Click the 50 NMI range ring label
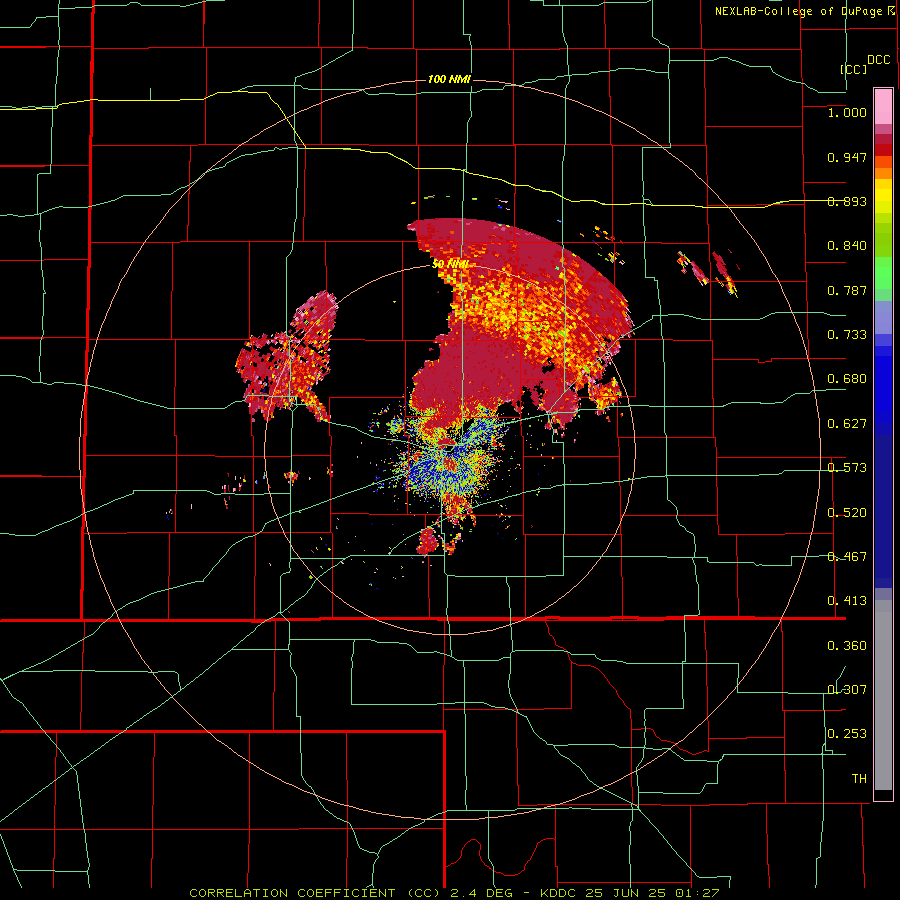Image resolution: width=900 pixels, height=900 pixels. 451,264
